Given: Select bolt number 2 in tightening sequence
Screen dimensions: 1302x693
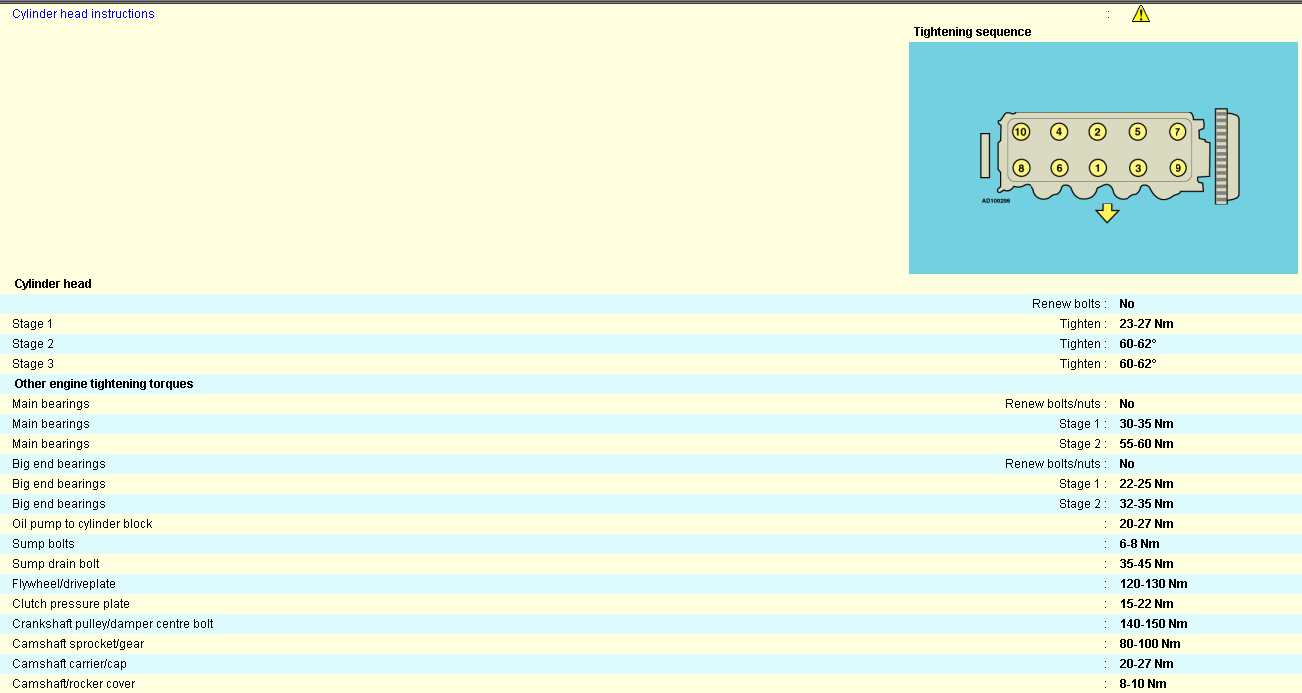Looking at the screenshot, I should 1098,132.
